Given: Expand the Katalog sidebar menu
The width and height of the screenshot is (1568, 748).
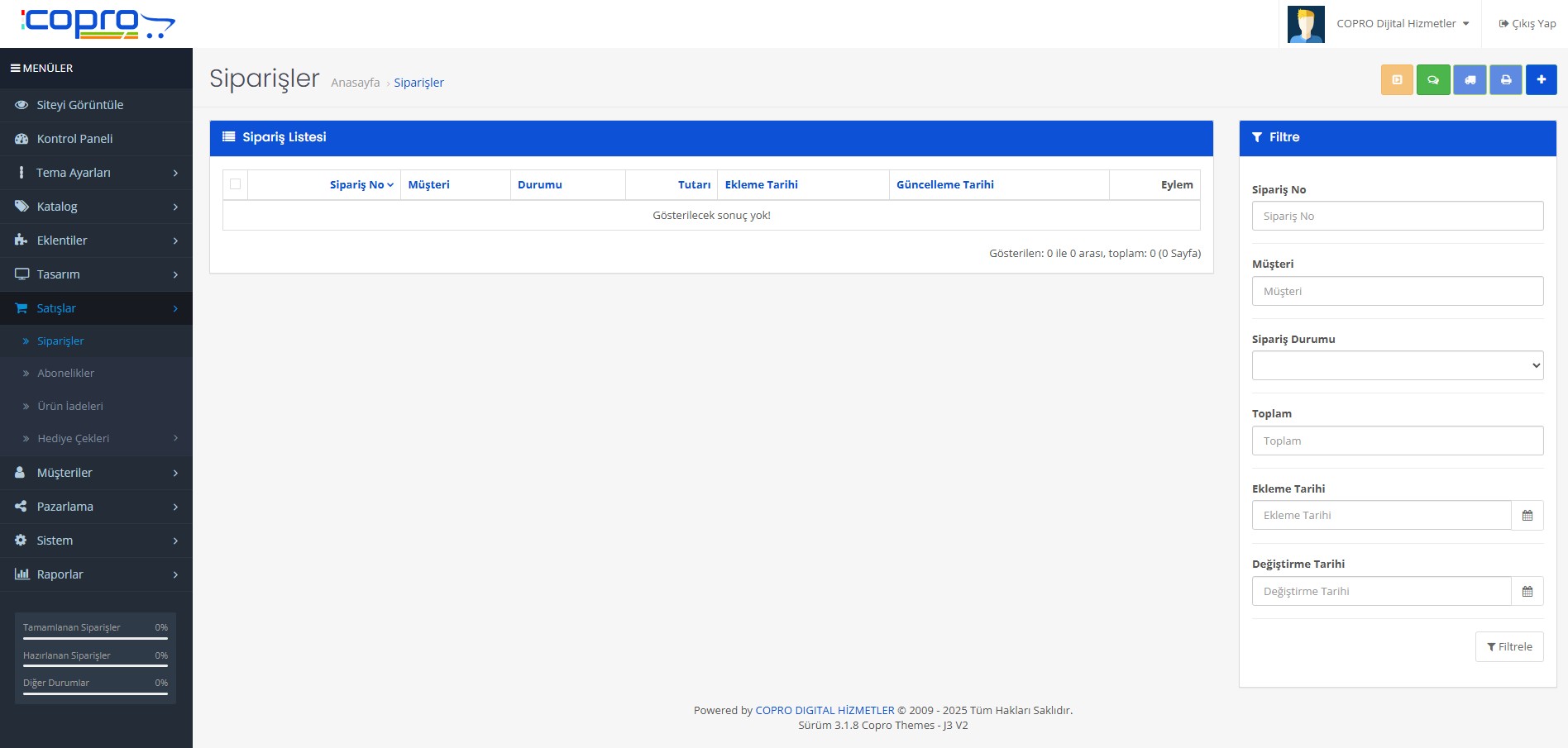Looking at the screenshot, I should click(96, 207).
